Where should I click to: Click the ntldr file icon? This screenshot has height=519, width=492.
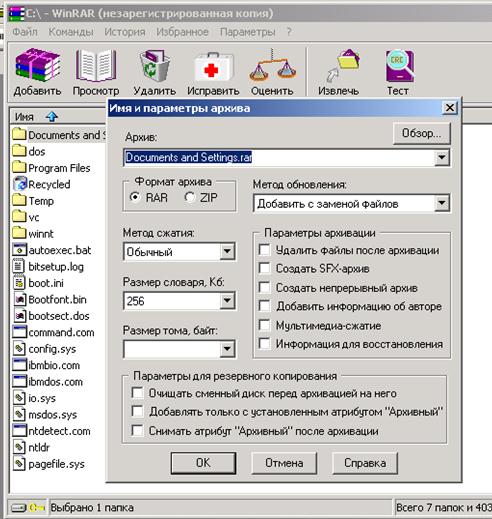19,447
